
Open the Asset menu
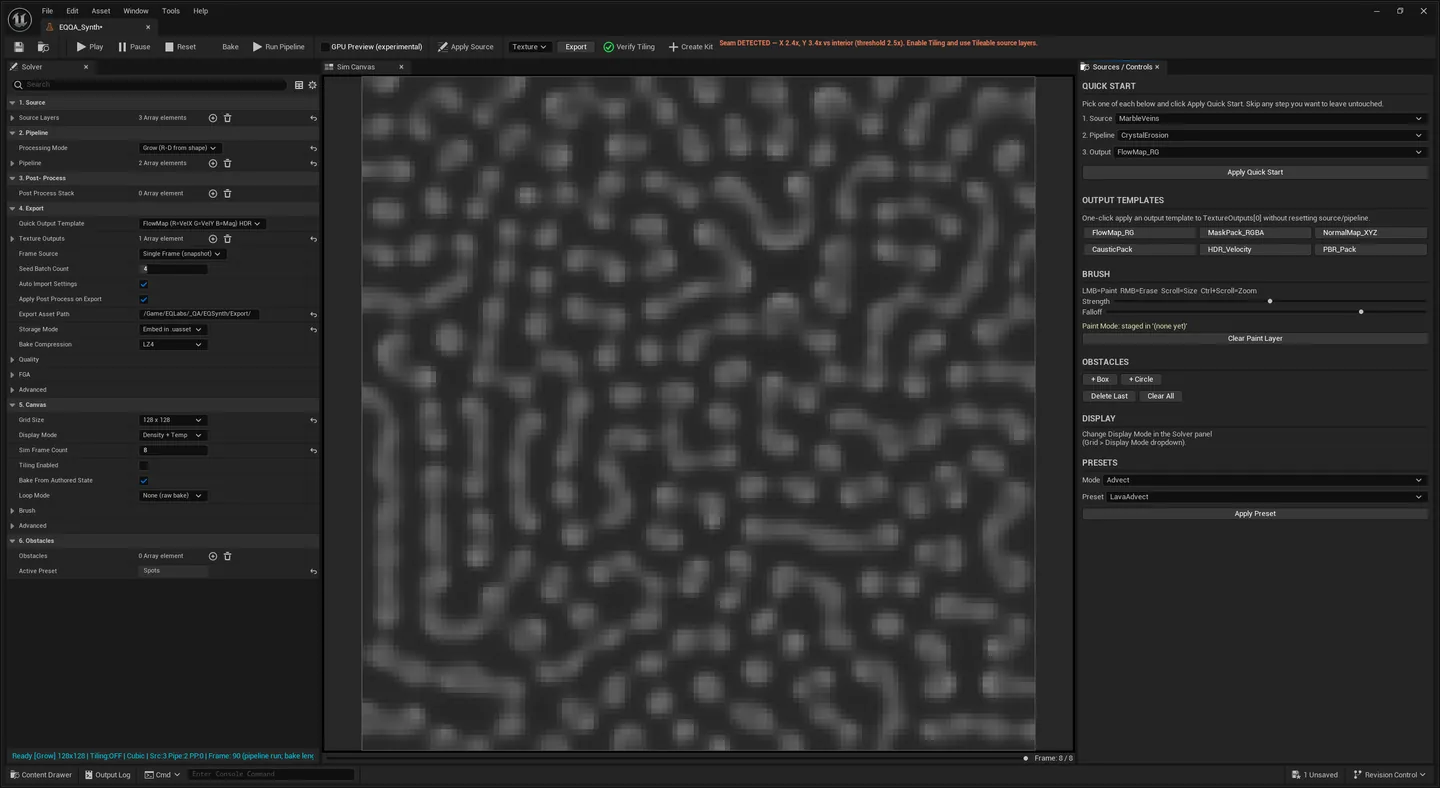[101, 11]
